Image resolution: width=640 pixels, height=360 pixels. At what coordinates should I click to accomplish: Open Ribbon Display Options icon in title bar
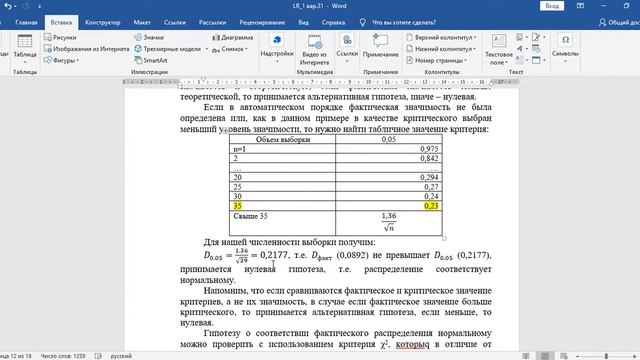[x=580, y=6]
